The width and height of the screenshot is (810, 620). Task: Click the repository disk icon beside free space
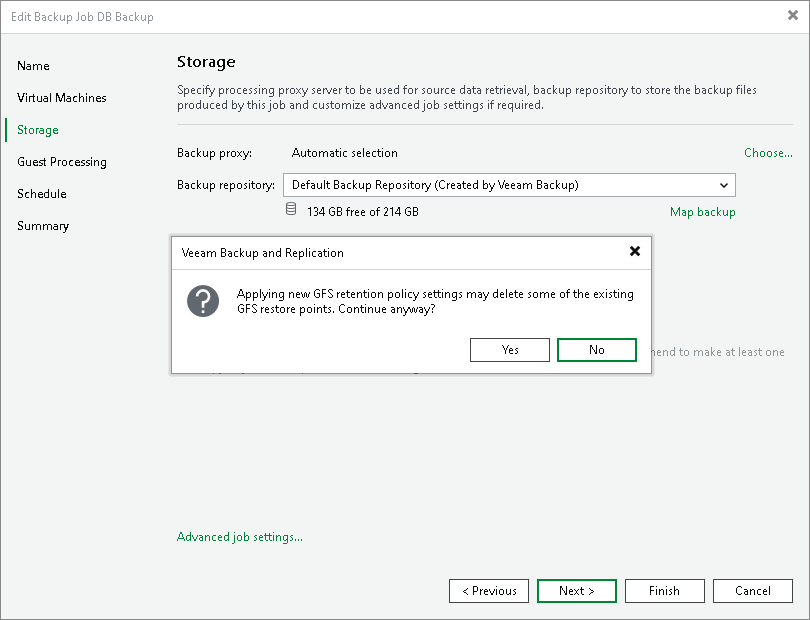tap(291, 209)
